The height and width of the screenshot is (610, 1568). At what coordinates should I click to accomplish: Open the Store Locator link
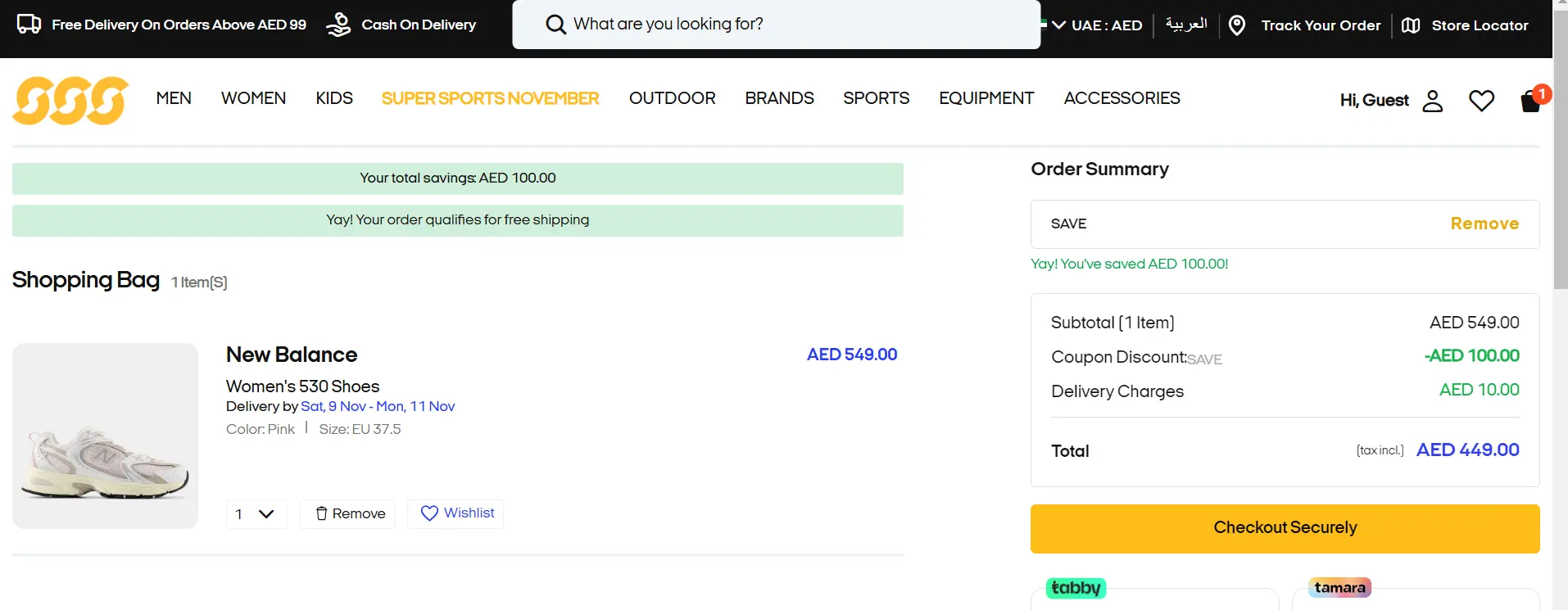tap(1480, 25)
